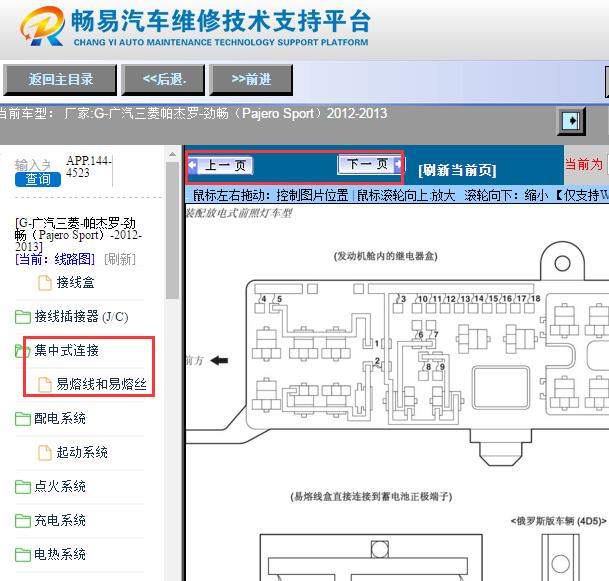Click the 返回主目录 button
Screen dimensions: 609x581
60,80
